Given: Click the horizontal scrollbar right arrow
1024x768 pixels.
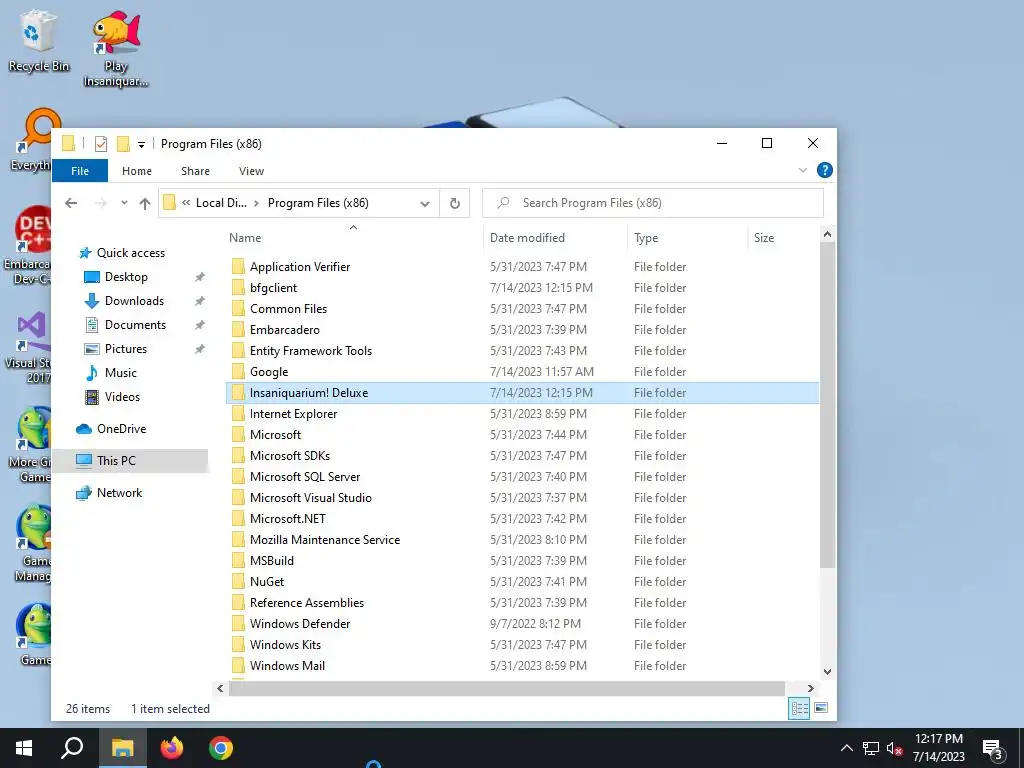Looking at the screenshot, I should 810,688.
